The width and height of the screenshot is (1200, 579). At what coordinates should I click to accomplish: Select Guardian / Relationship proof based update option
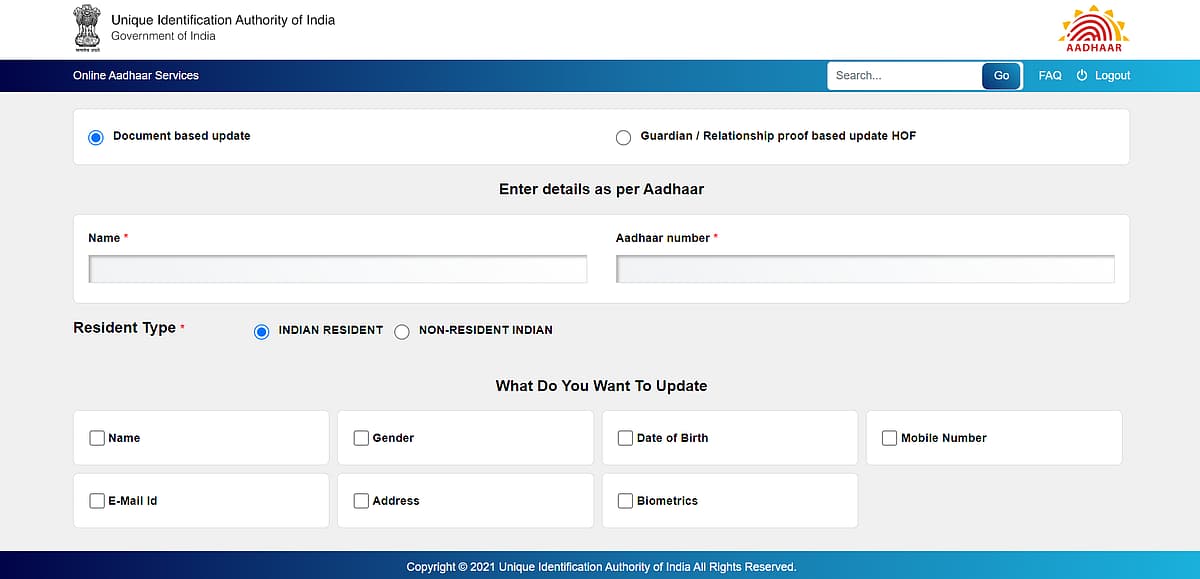(623, 137)
